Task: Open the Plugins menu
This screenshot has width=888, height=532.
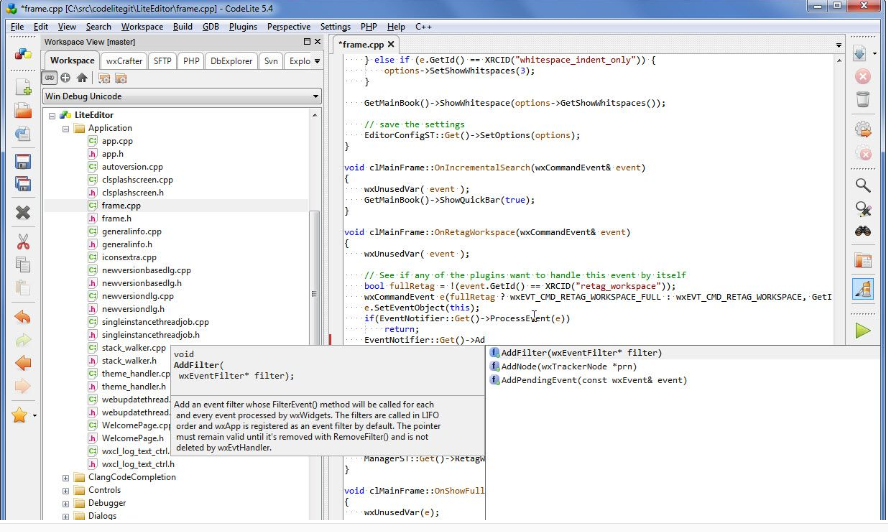Action: coord(243,27)
